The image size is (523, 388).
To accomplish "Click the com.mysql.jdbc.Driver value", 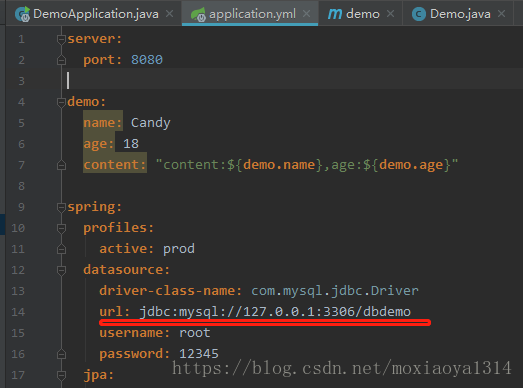I will point(335,291).
